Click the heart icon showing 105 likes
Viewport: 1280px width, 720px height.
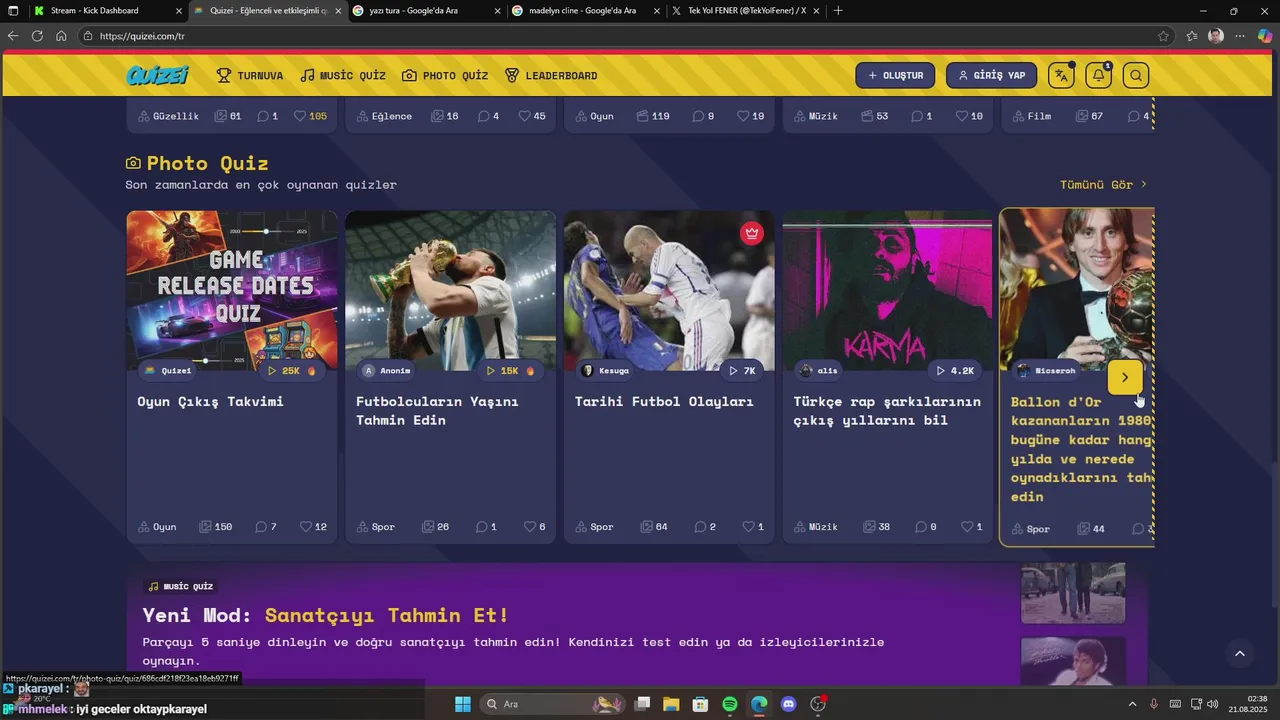tap(299, 116)
